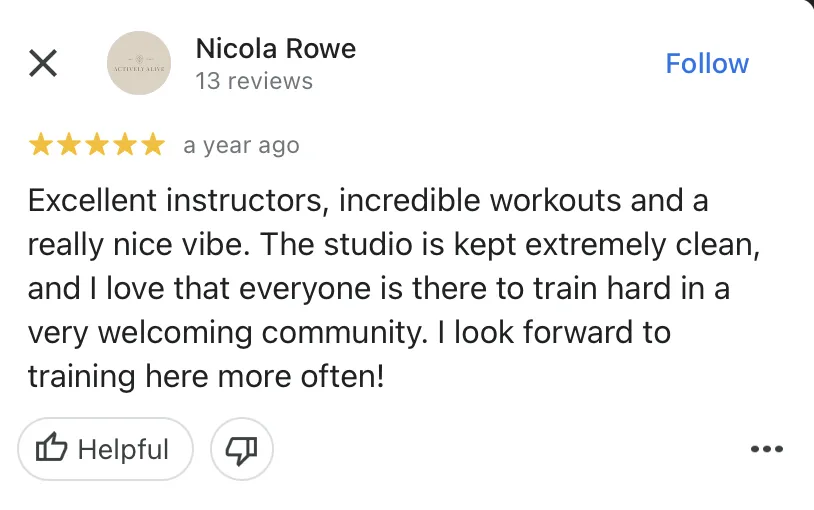Open Nicola Rowe's profile avatar
The width and height of the screenshot is (814, 510).
coord(139,63)
